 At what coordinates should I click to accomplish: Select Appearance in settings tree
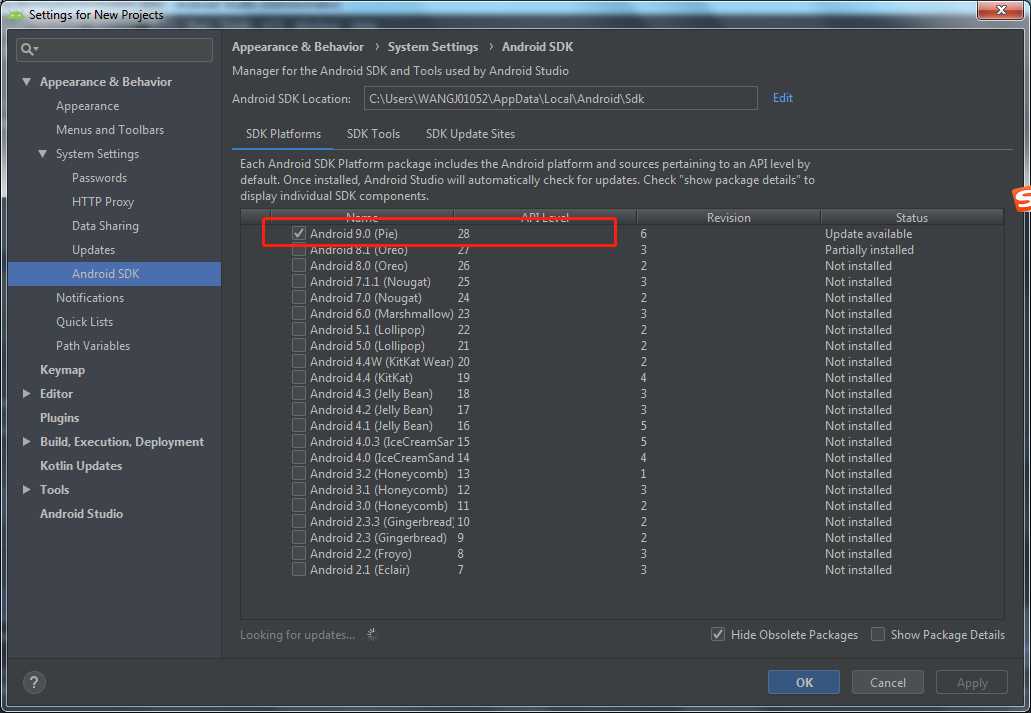(87, 106)
